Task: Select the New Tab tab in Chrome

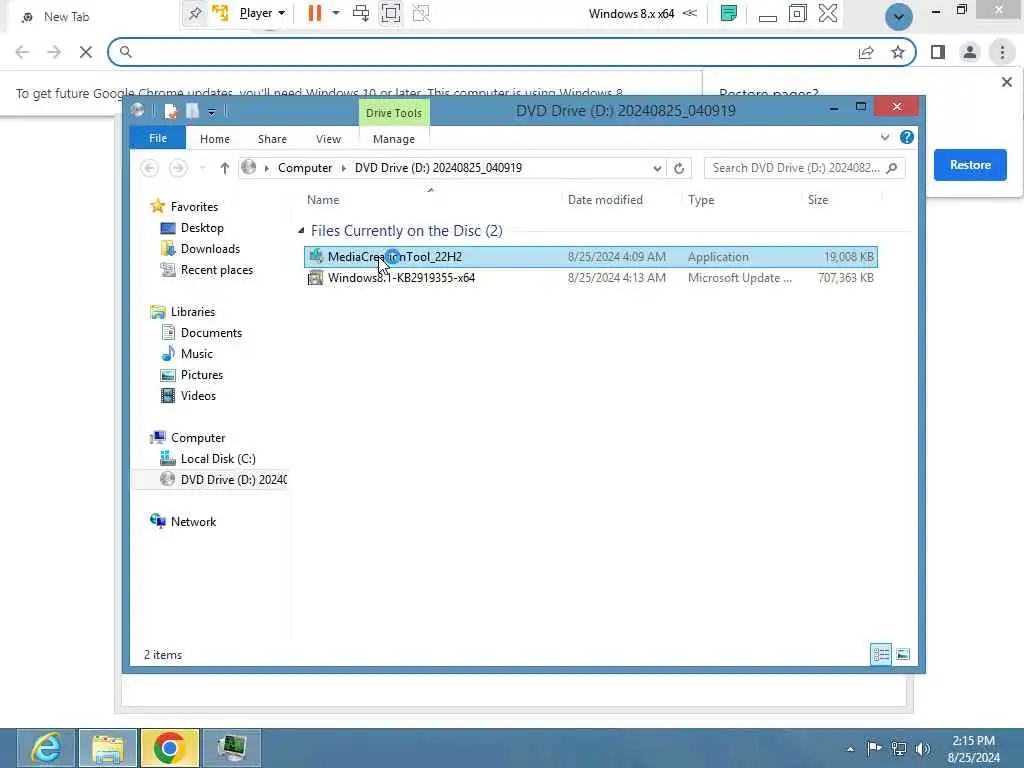Action: pyautogui.click(x=65, y=17)
